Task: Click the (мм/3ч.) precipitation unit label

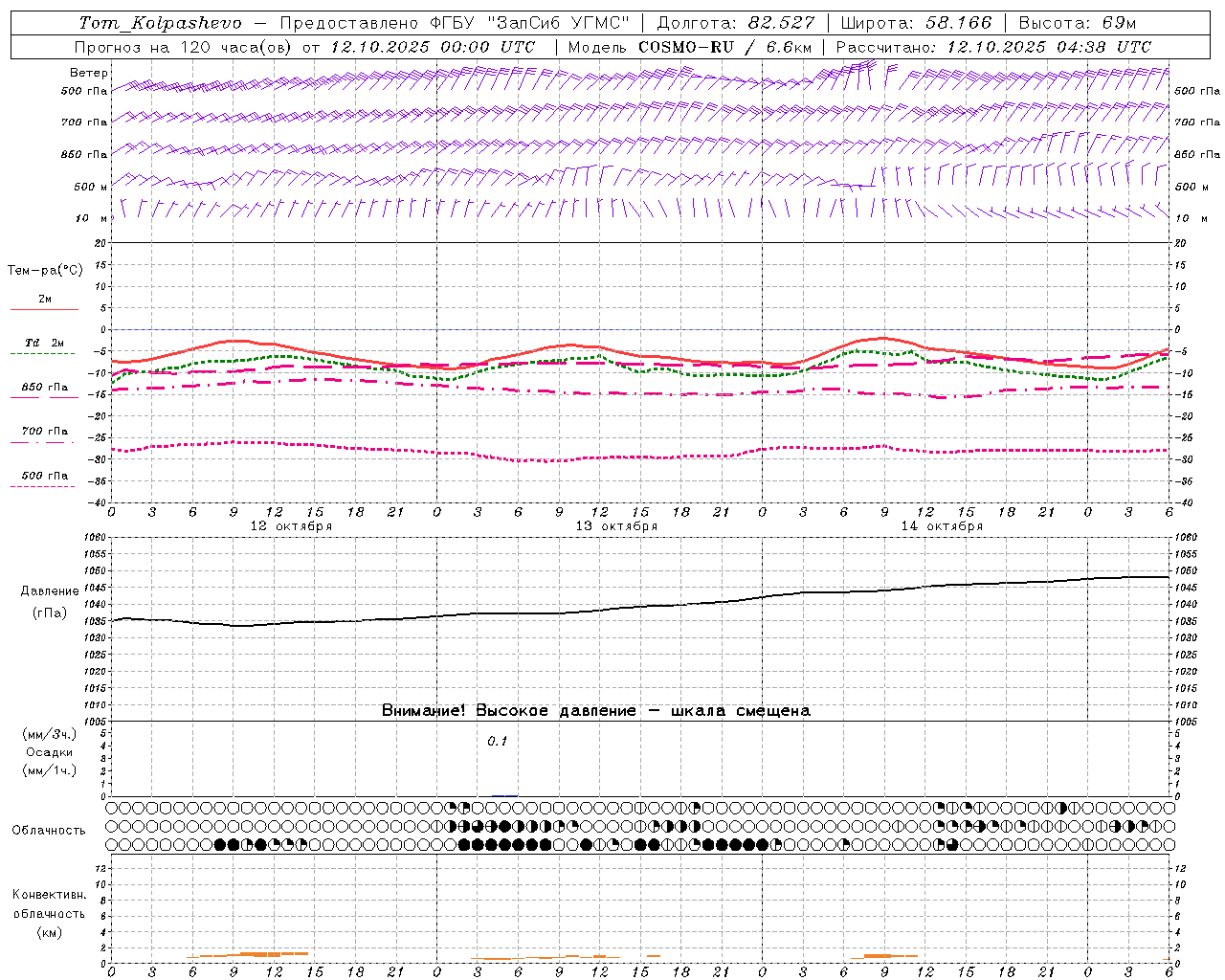Action: (50, 734)
